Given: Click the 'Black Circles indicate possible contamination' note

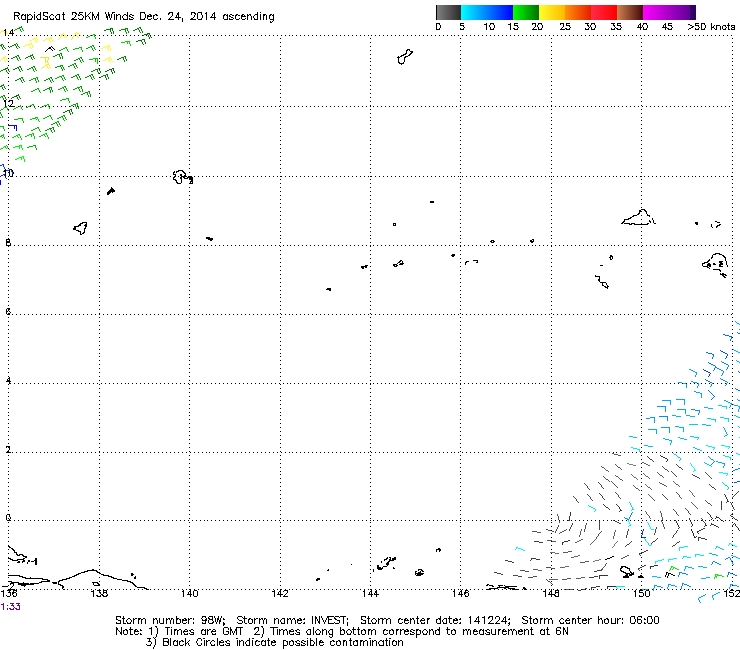Looking at the screenshot, I should (x=283, y=643).
